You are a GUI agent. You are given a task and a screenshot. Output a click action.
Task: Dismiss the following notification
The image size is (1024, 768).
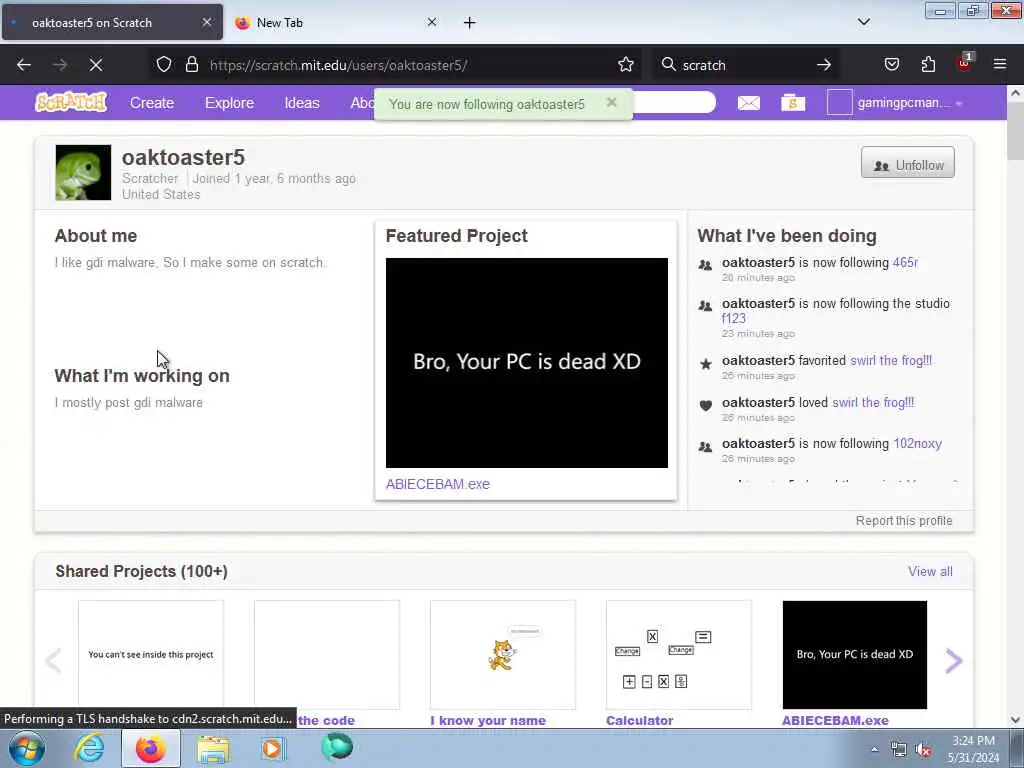point(611,103)
